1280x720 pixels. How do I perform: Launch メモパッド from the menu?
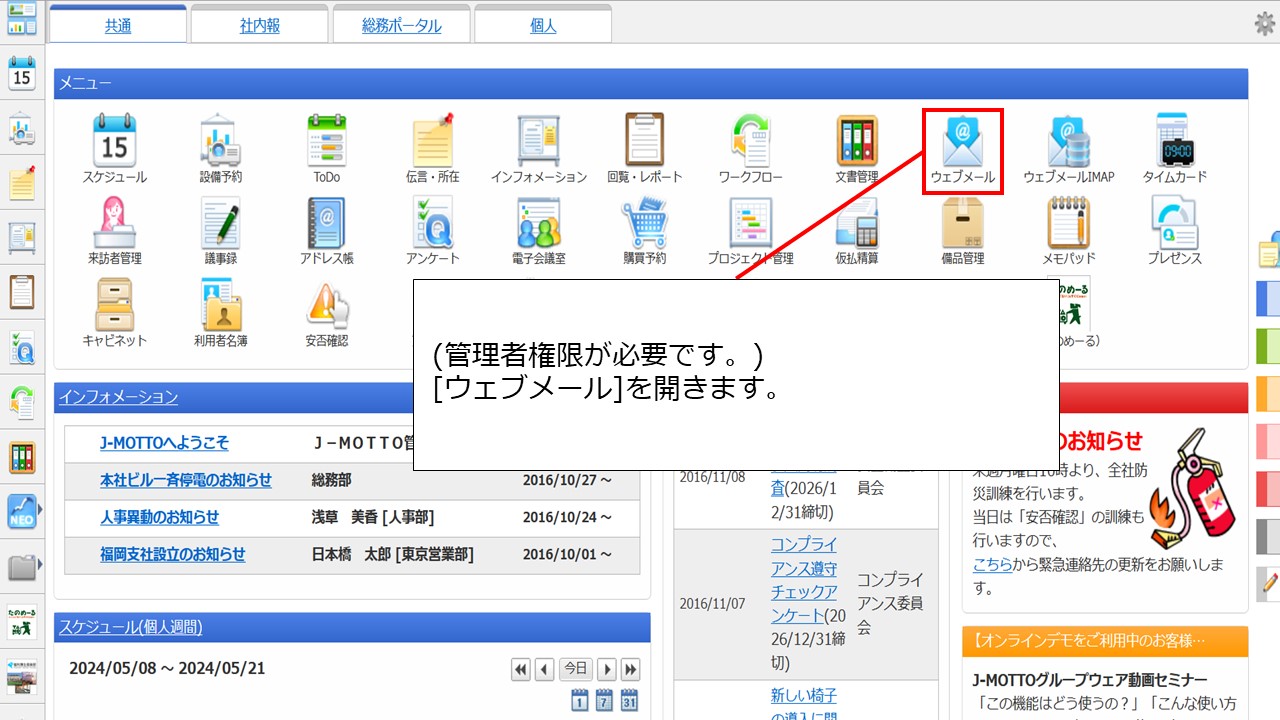tap(1069, 231)
